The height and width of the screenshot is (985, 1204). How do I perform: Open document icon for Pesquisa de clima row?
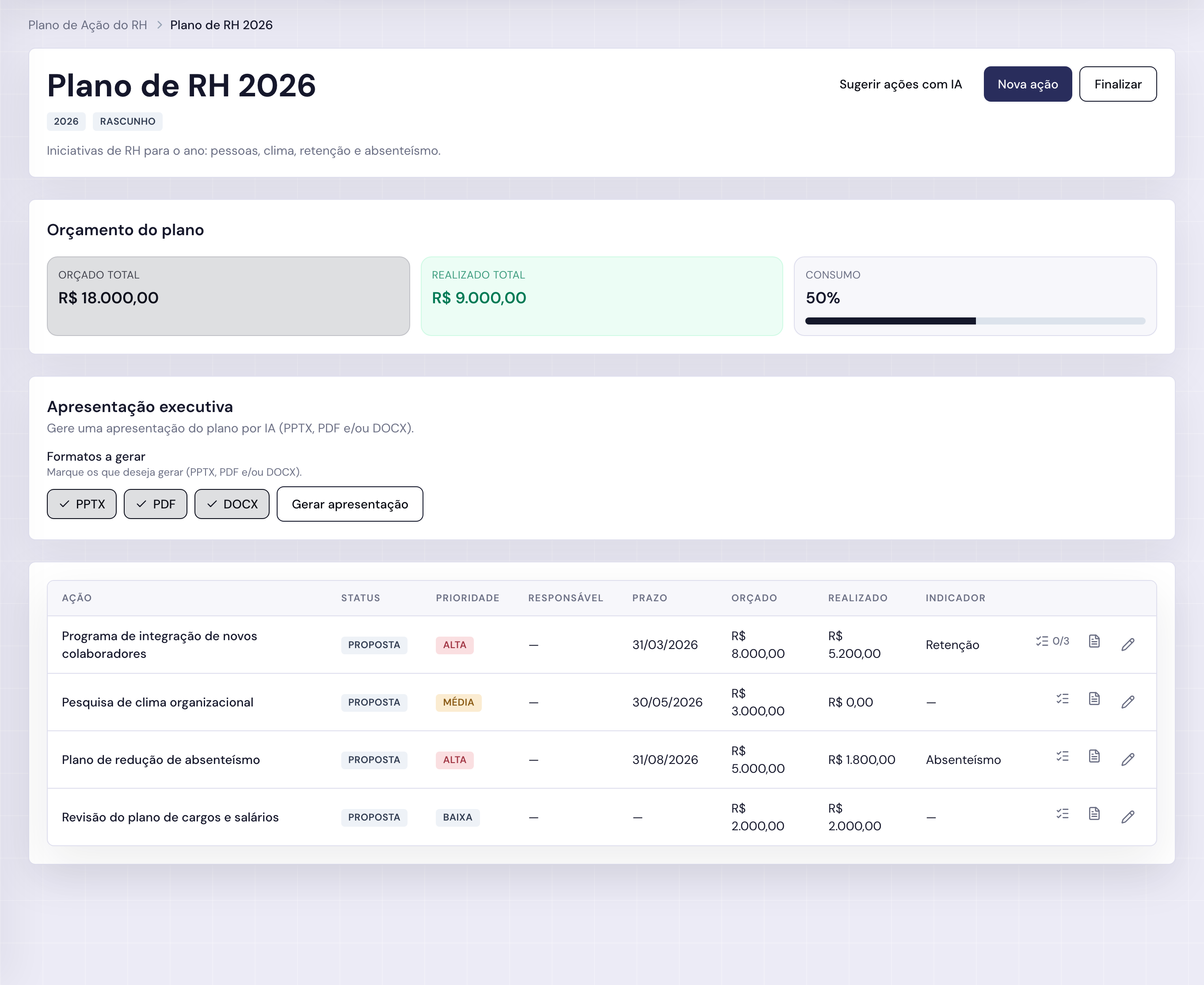(1094, 699)
